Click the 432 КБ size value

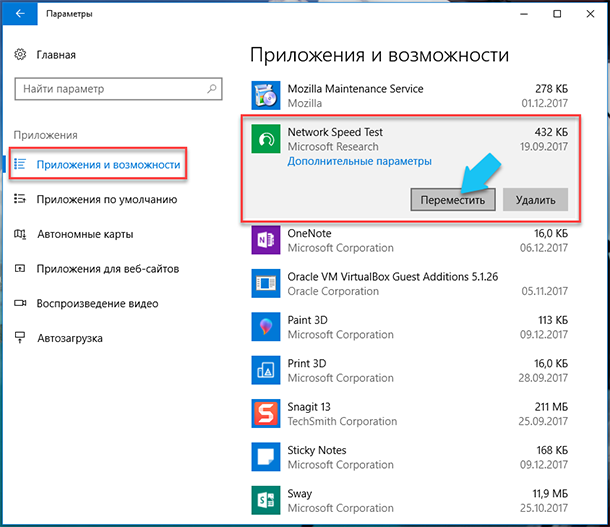(551, 132)
